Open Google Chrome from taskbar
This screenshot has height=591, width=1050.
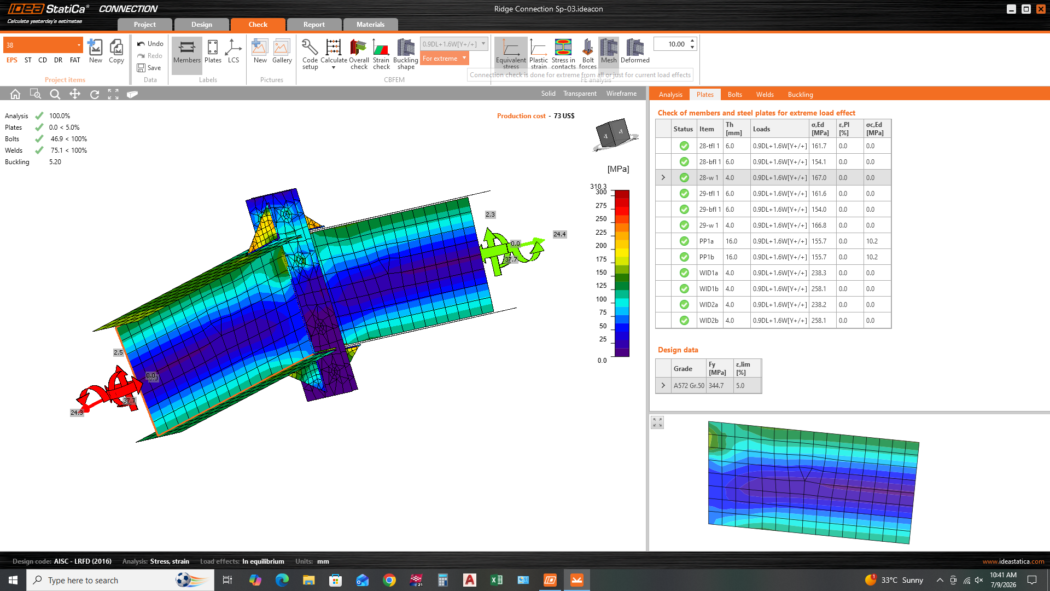[x=389, y=580]
